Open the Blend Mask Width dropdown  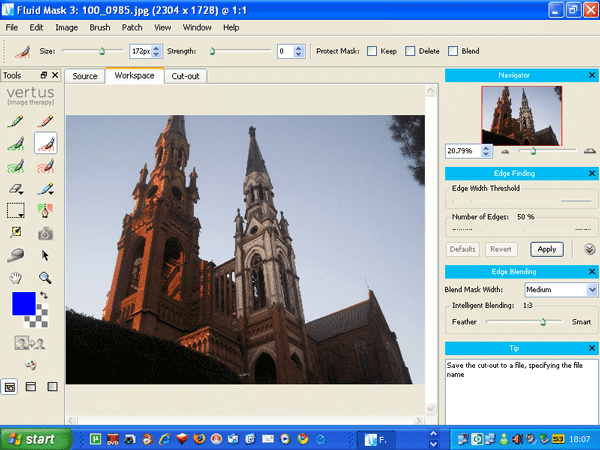[x=590, y=289]
